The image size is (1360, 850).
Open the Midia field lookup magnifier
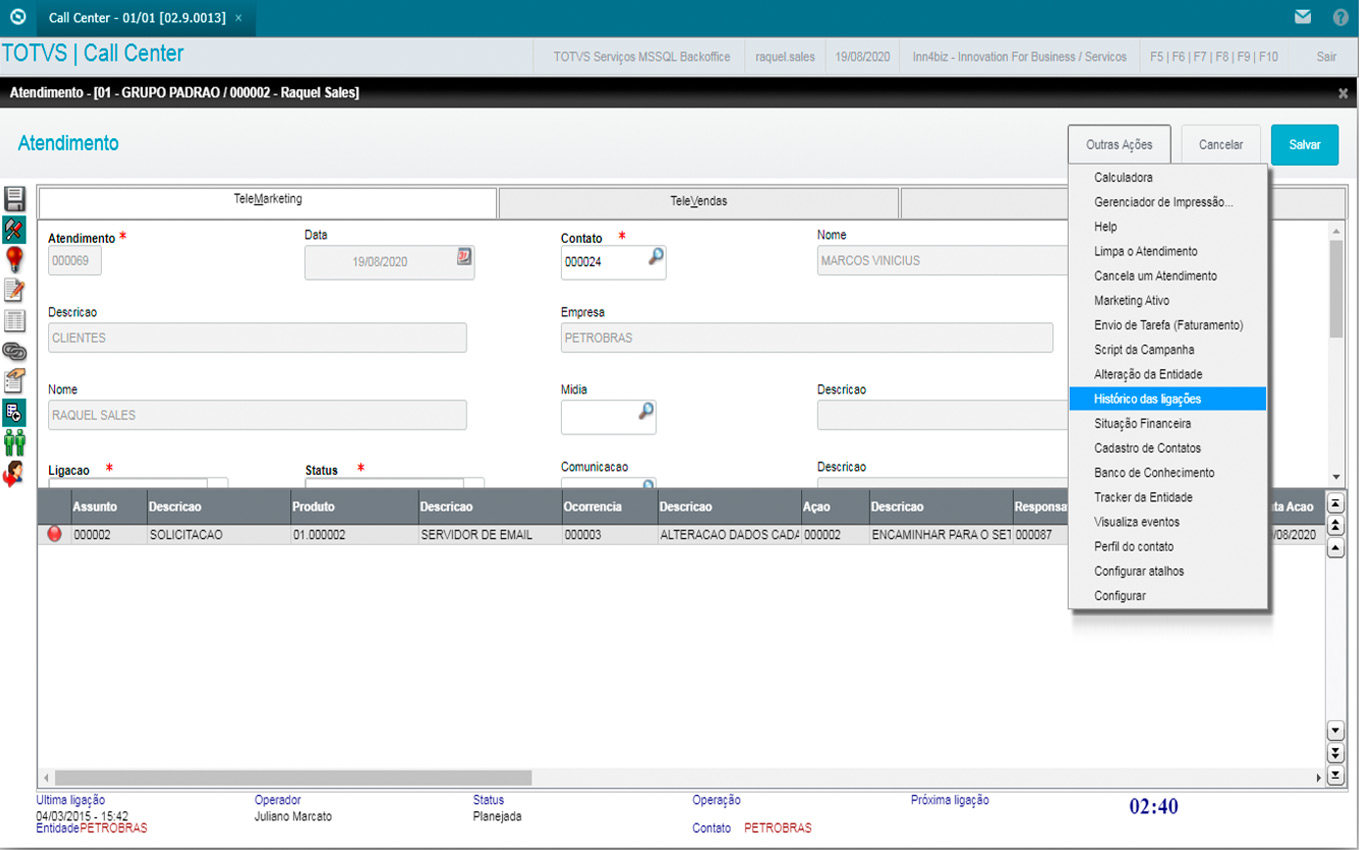tap(646, 411)
